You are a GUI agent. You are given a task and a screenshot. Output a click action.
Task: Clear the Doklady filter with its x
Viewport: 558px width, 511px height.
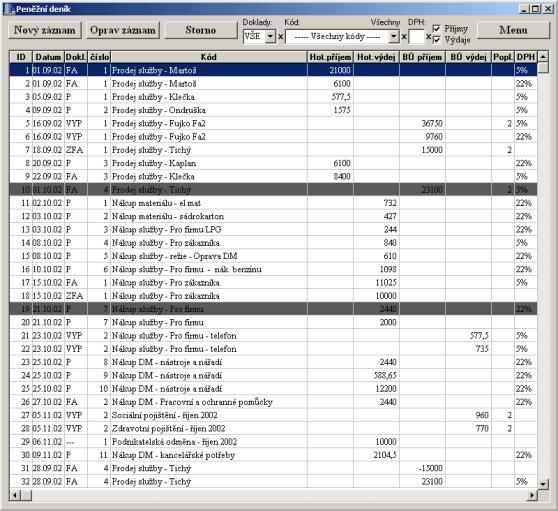(280, 37)
